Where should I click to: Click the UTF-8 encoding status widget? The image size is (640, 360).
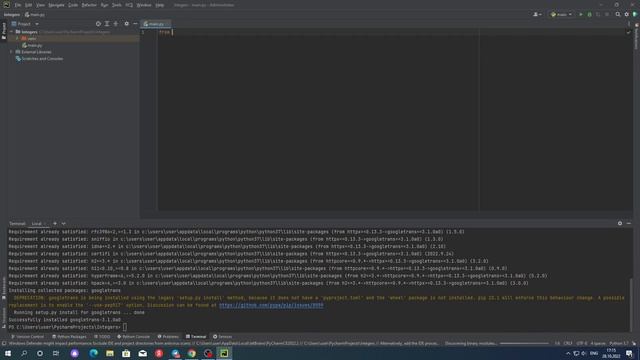(582, 344)
